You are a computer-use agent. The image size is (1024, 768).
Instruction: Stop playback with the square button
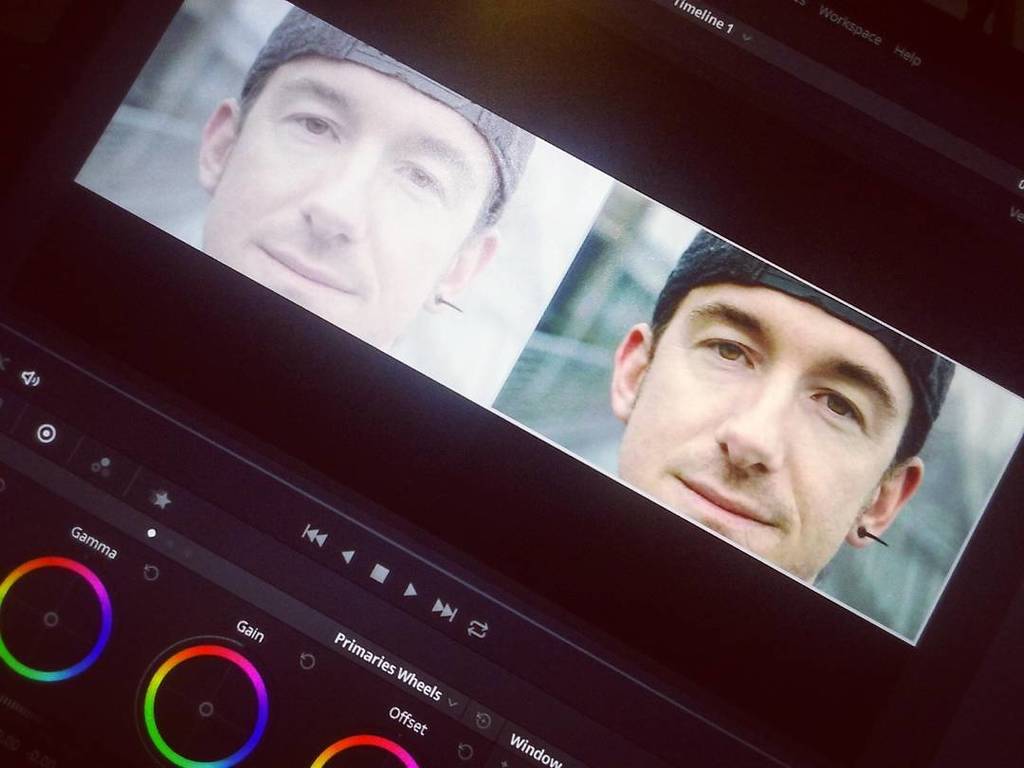coord(379,573)
